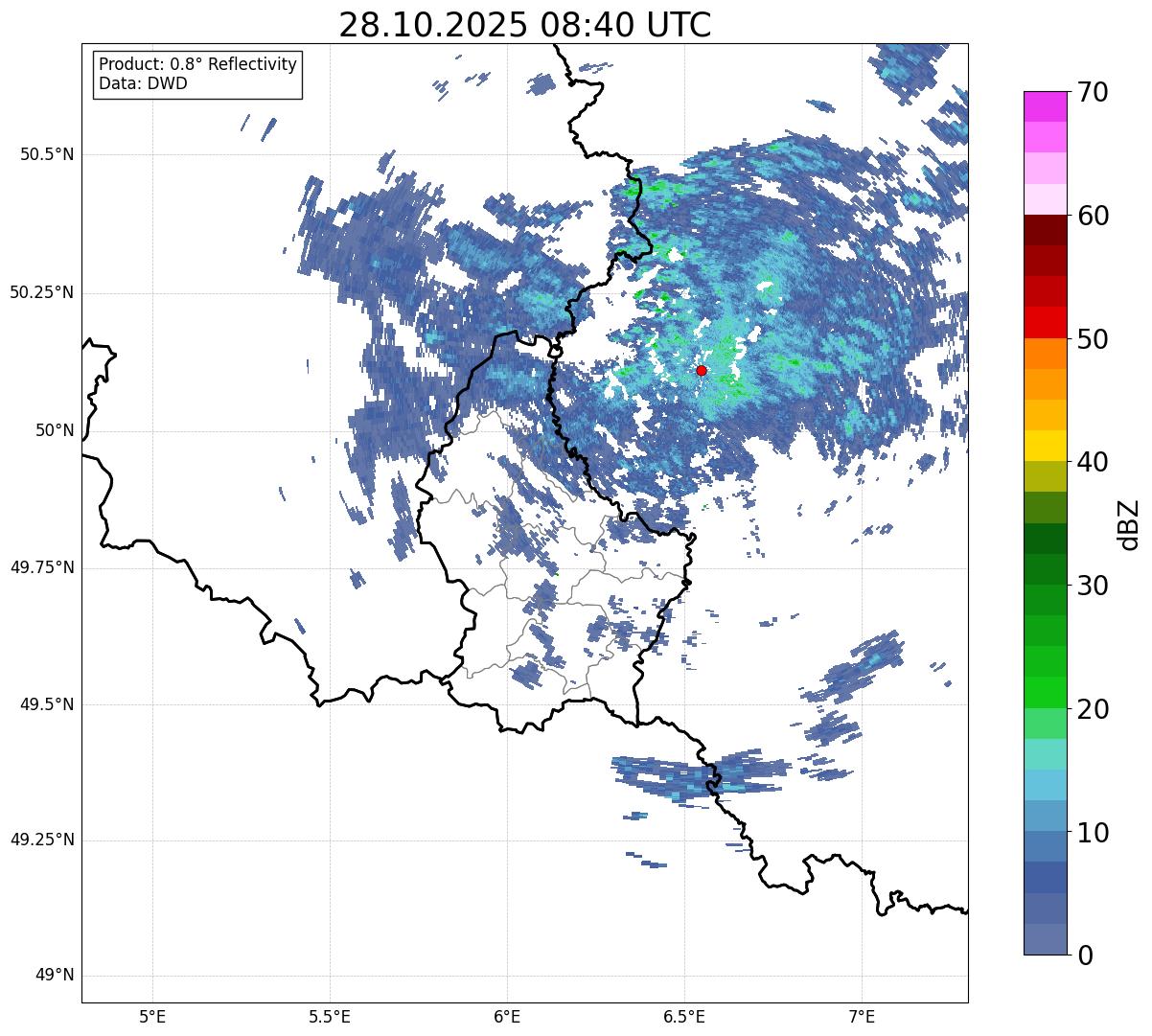This screenshot has width=1152, height=1036.
Task: Click the Product: 0.8° Reflectivity label
Action: pyautogui.click(x=198, y=64)
